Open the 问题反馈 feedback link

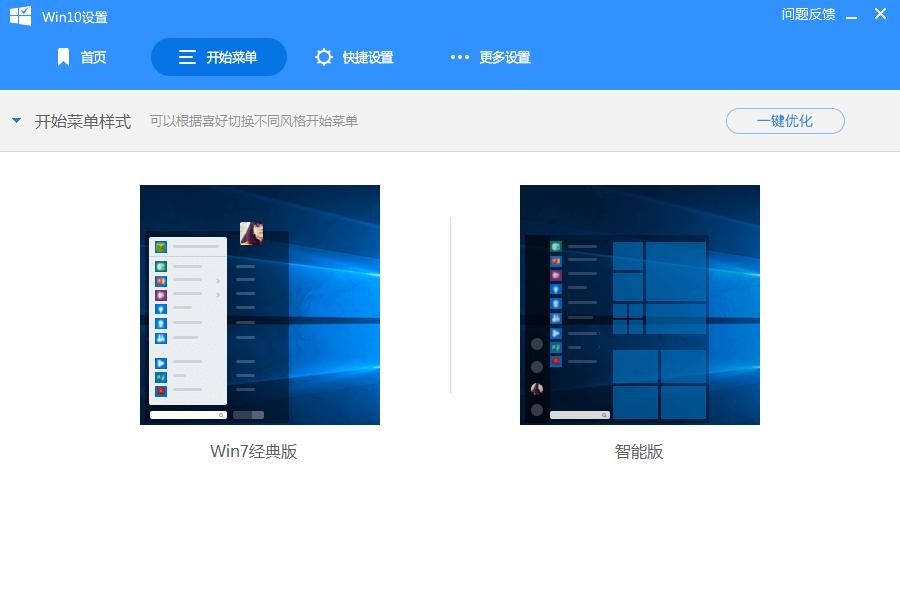click(808, 16)
